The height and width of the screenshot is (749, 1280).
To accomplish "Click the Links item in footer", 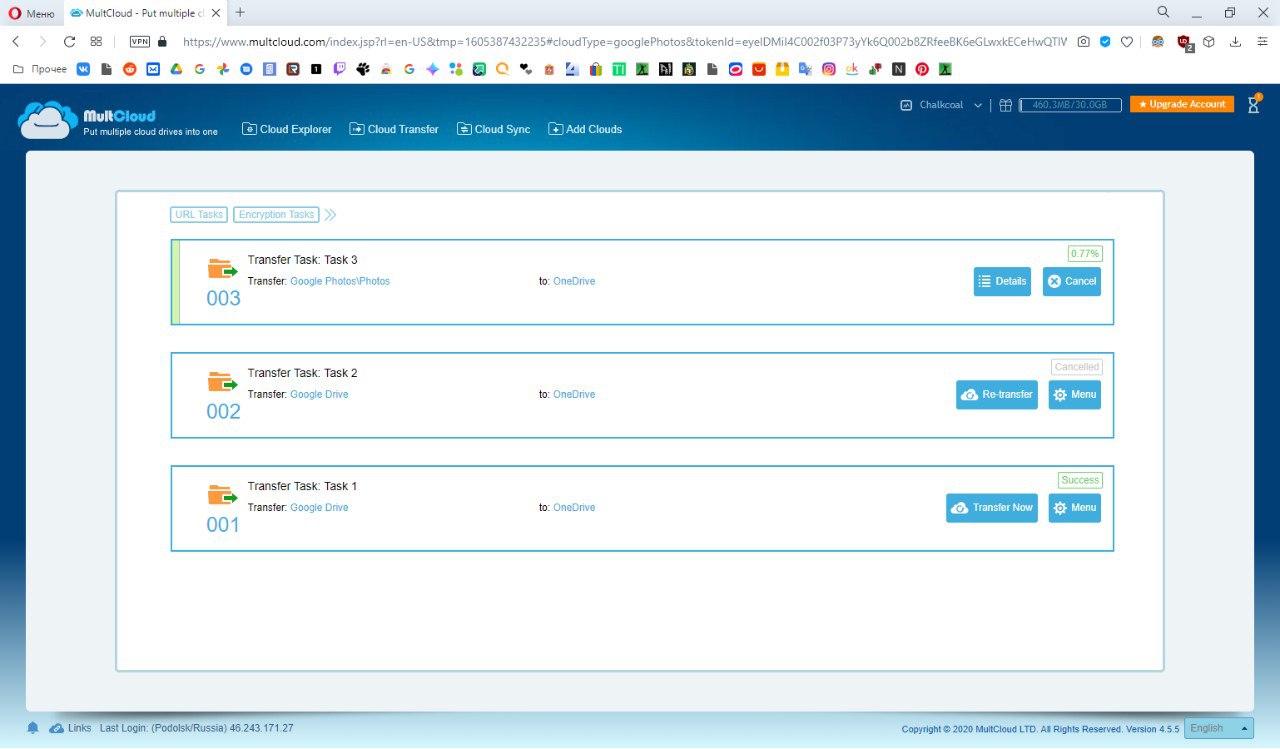I will (70, 728).
